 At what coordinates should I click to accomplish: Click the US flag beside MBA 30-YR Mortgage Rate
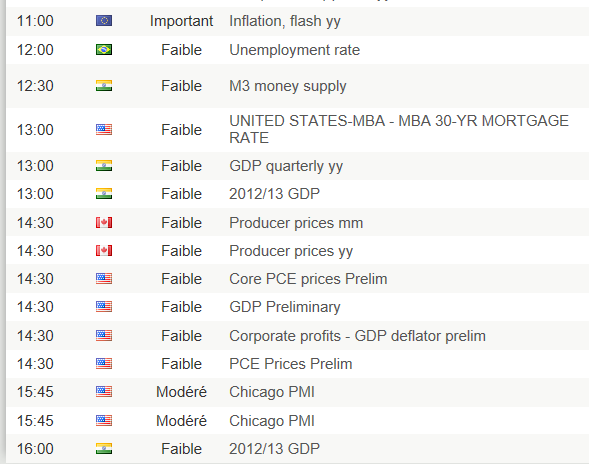[104, 130]
